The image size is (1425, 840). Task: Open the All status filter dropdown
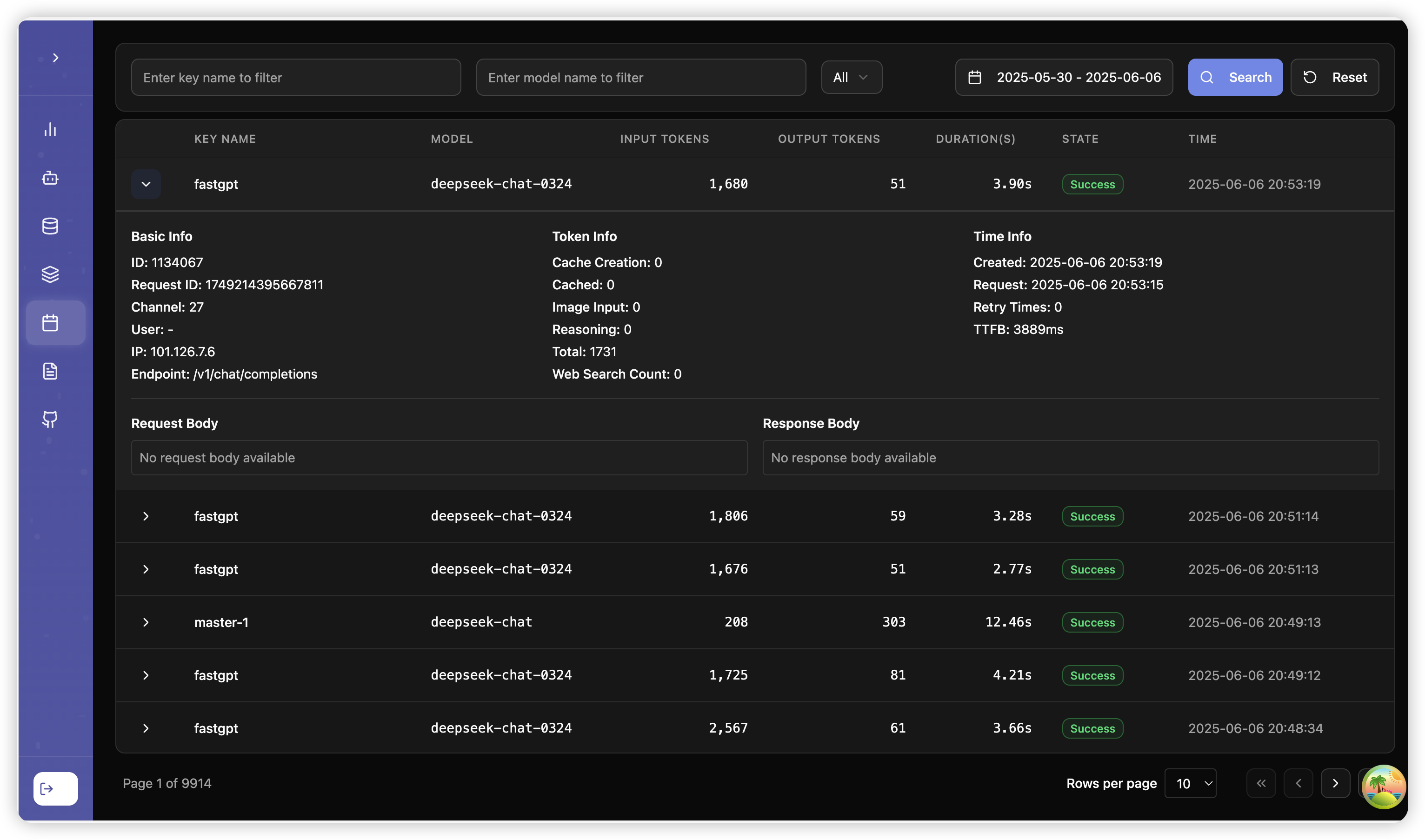coord(851,77)
